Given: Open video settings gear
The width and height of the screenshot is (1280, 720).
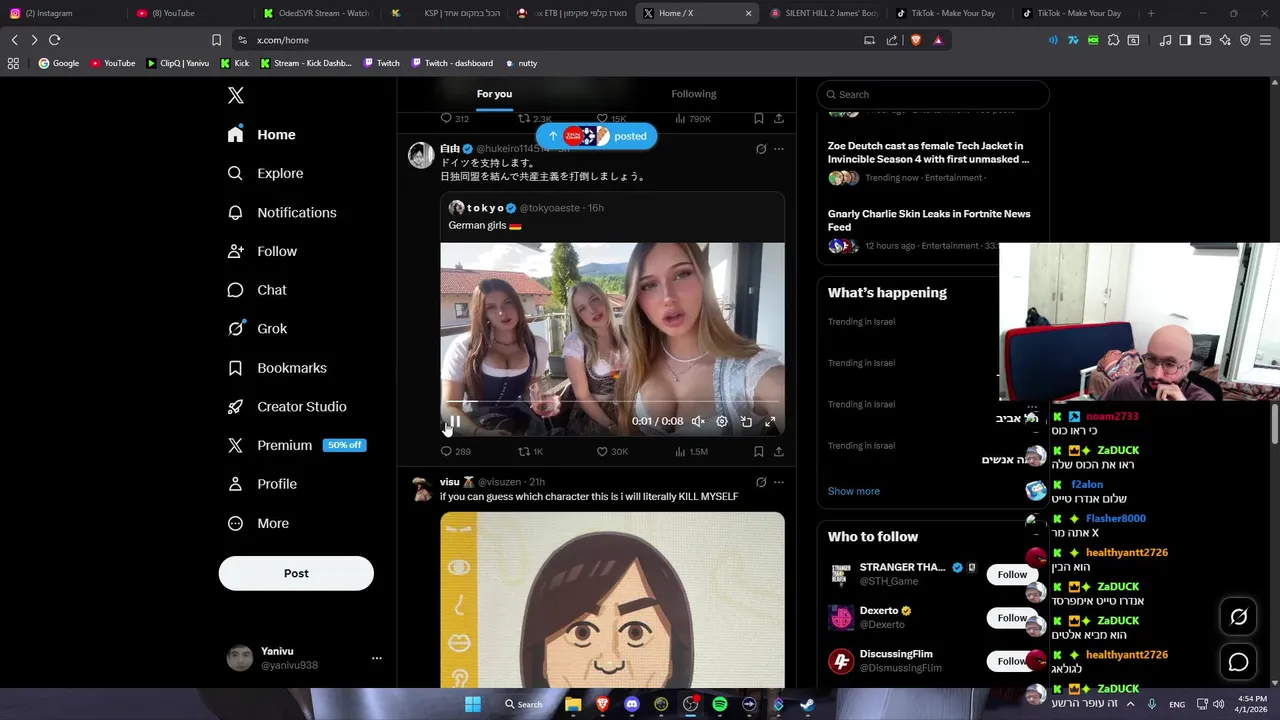Looking at the screenshot, I should coord(722,422).
